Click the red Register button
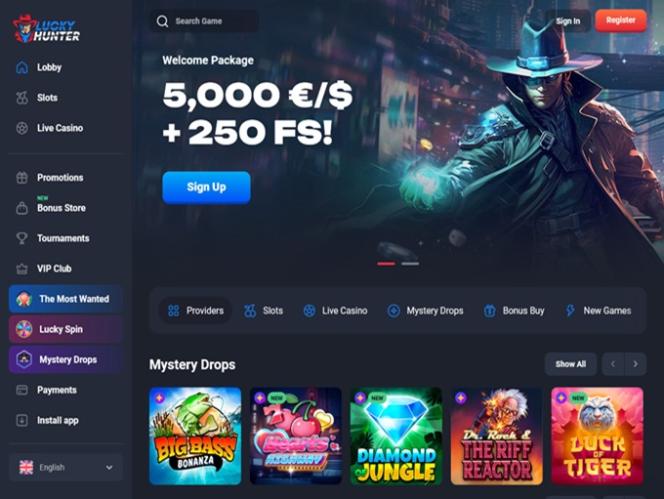Viewport: 664px width, 499px height. pyautogui.click(x=621, y=20)
